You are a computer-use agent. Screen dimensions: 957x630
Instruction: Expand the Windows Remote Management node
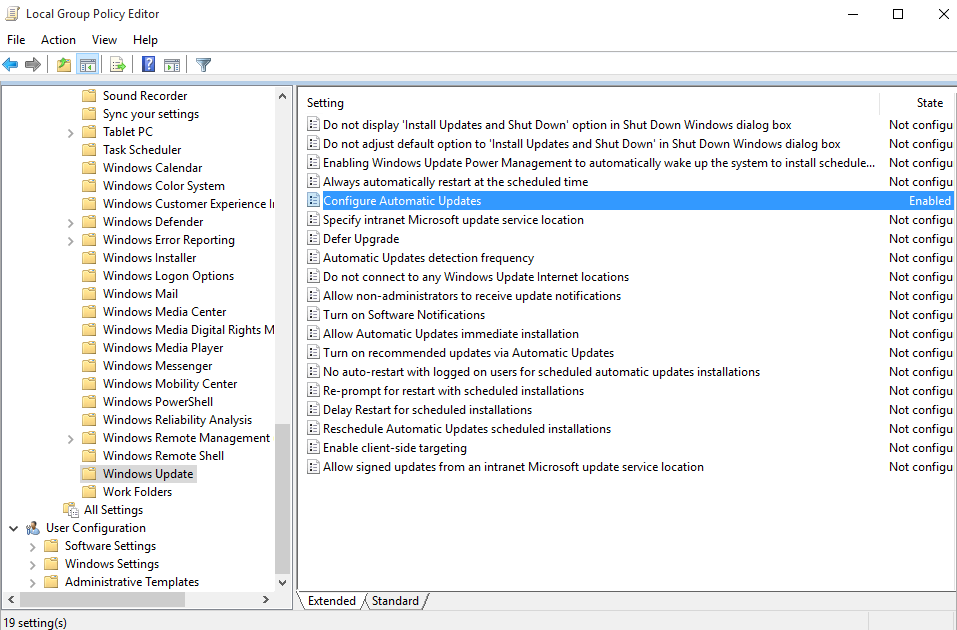(70, 439)
